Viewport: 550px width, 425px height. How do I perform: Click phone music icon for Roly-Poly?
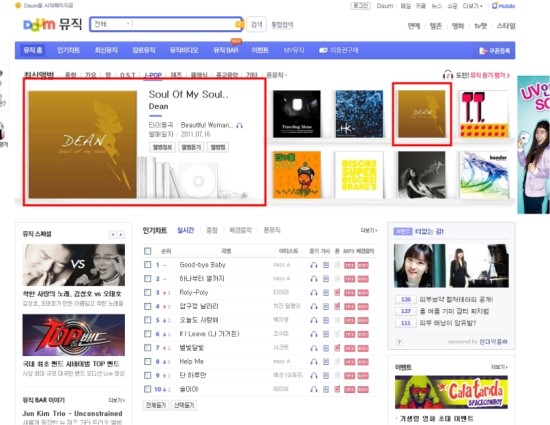(337, 292)
